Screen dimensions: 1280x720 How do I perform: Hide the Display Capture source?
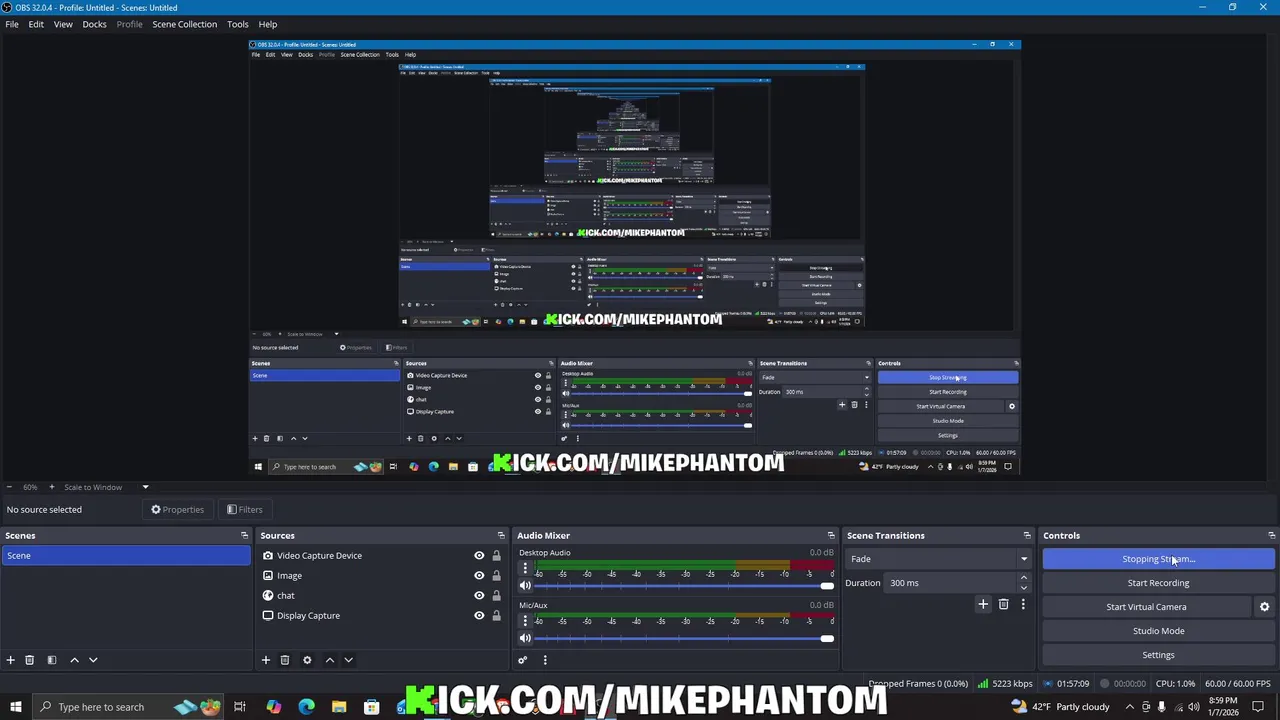479,616
